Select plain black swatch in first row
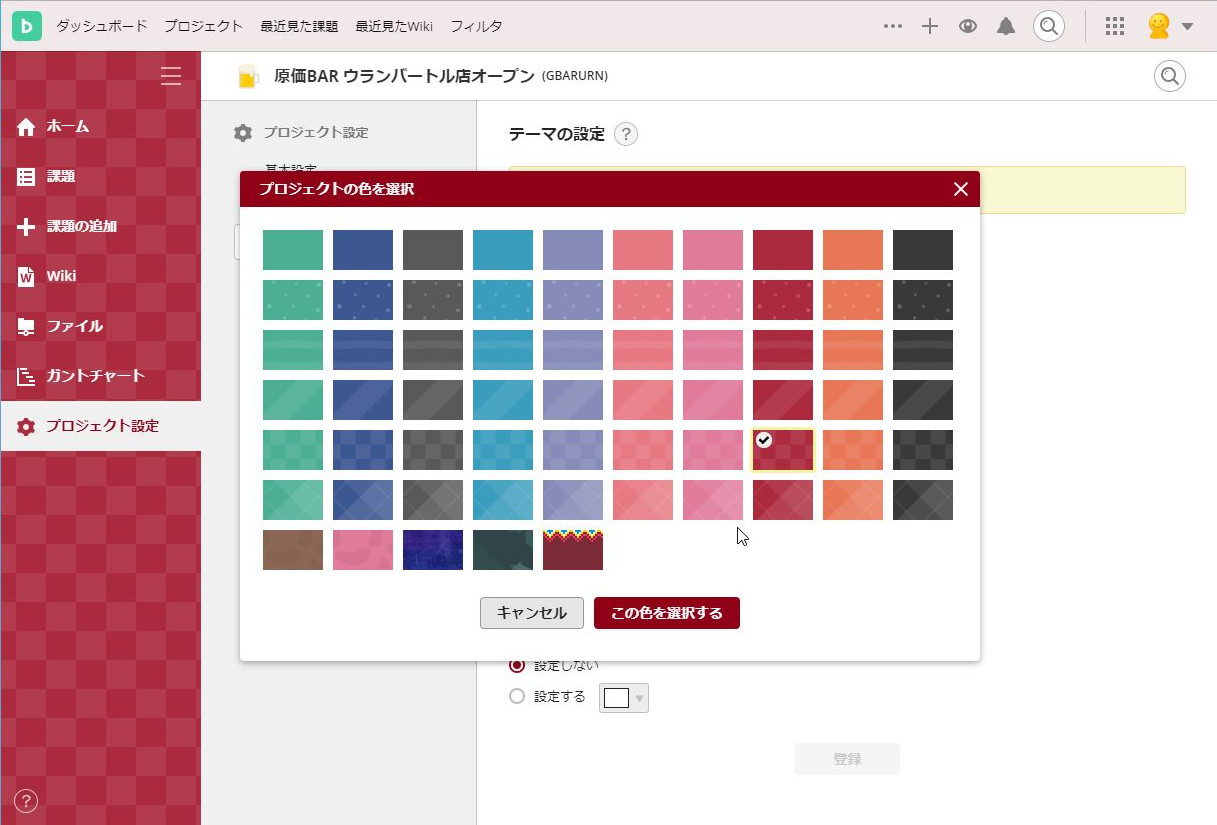This screenshot has height=825, width=1217. [923, 250]
